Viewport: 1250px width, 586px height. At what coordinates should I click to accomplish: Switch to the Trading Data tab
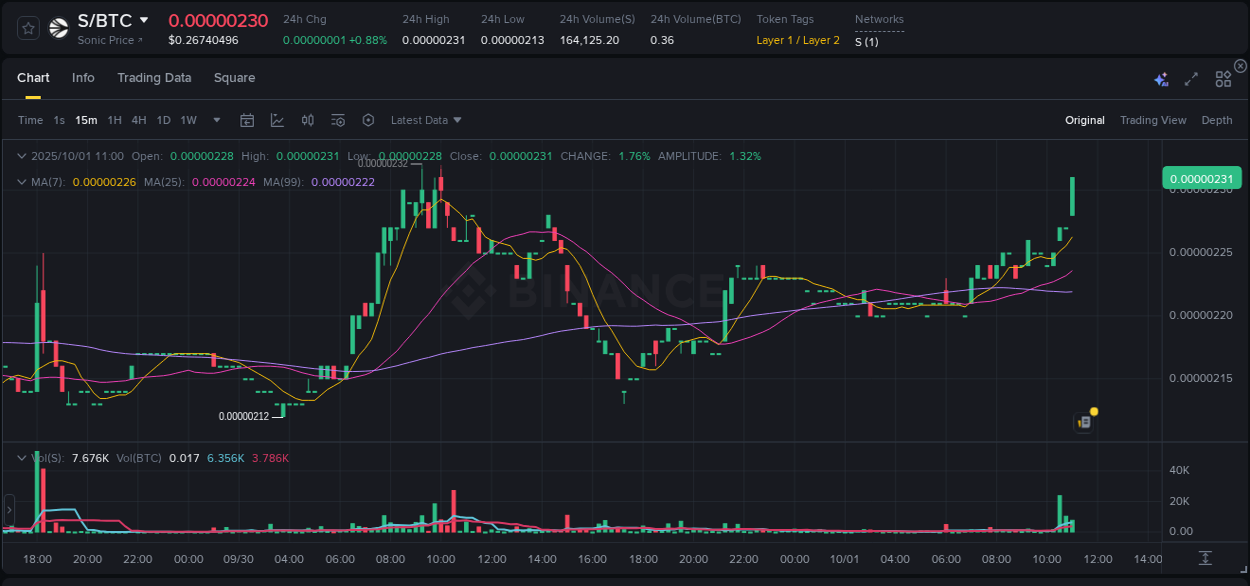point(154,77)
